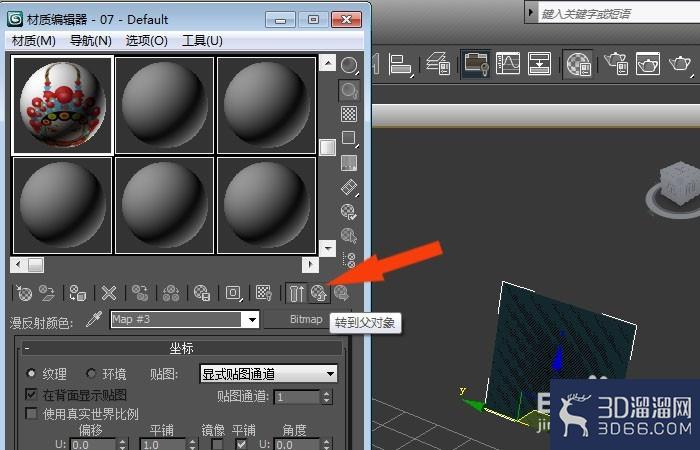Viewport: 700px width, 450px height.
Task: Open the 工具(U) menu
Action: (202, 41)
